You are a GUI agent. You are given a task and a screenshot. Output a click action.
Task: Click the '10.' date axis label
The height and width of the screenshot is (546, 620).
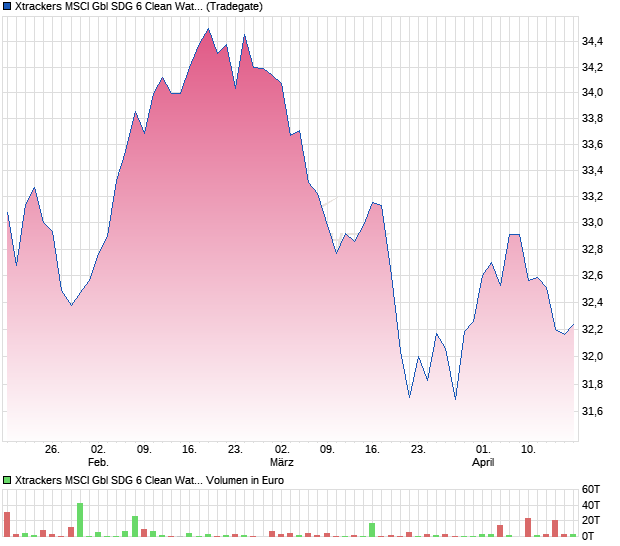[x=528, y=450]
